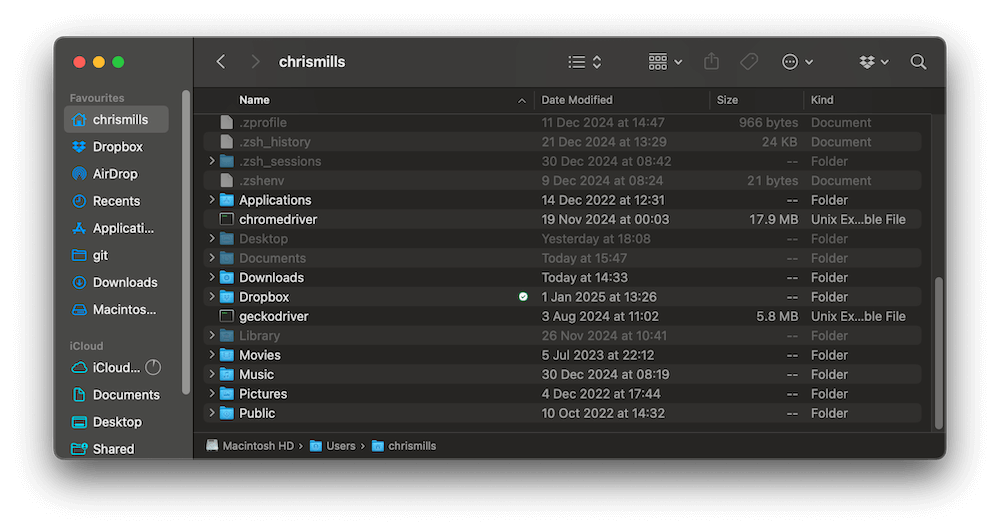Expand the Applications folder disclosure triangle
1000x531 pixels.
pos(212,200)
